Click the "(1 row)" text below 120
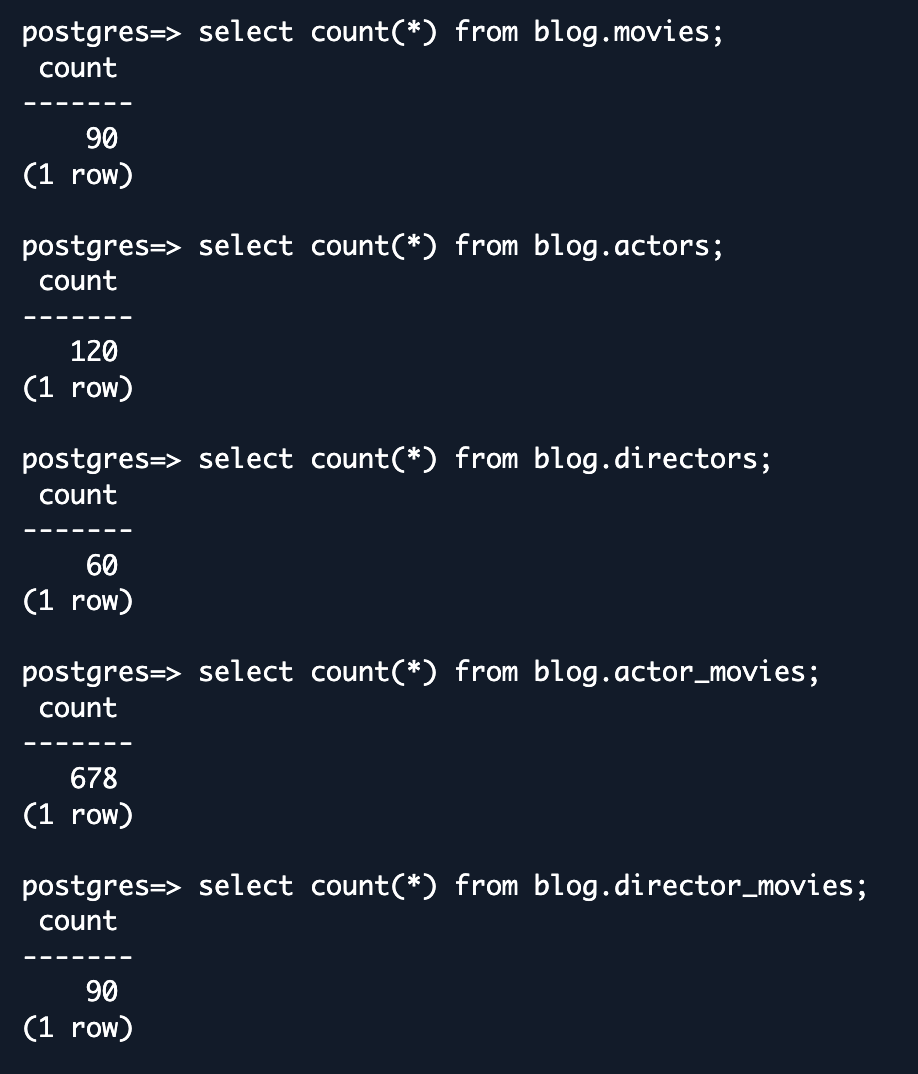The image size is (918, 1074). point(78,388)
